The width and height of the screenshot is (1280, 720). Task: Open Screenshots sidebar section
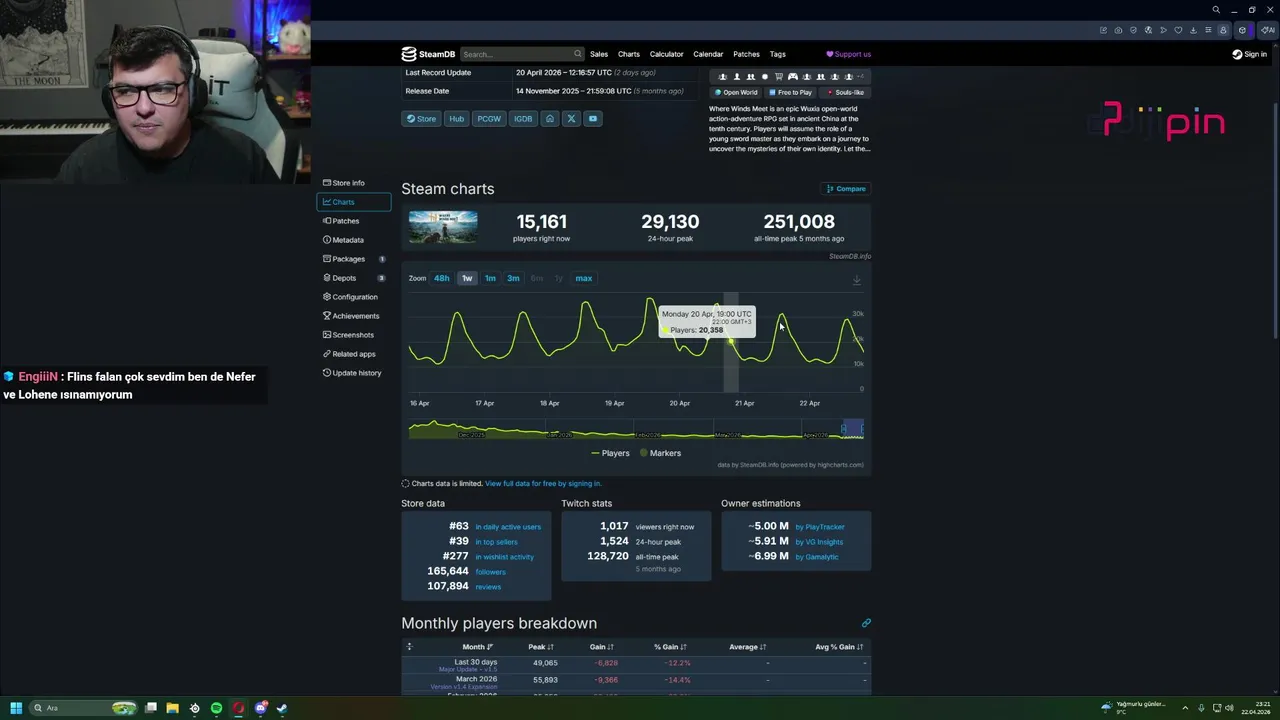[x=348, y=335]
